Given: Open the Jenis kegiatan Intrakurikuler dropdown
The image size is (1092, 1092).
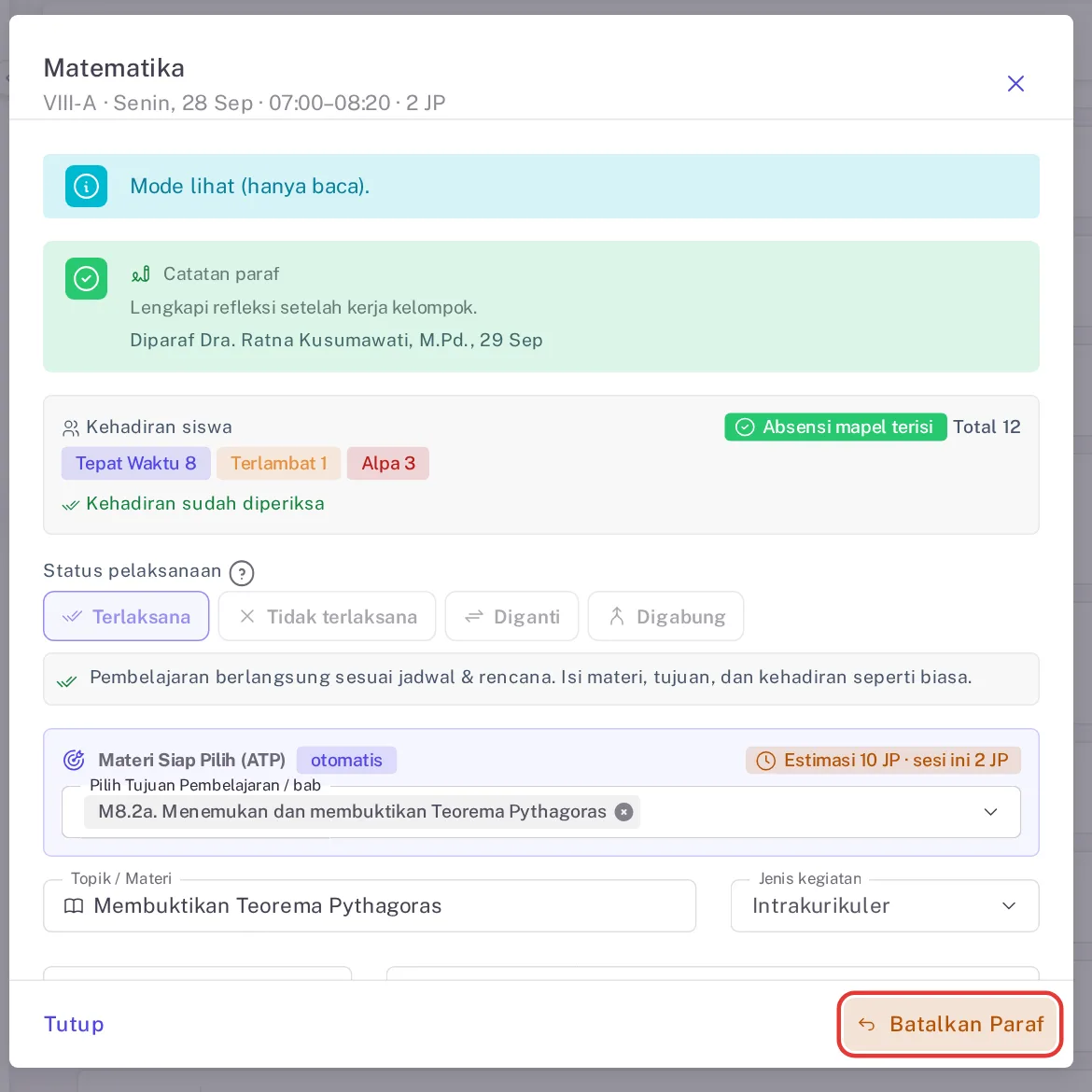Looking at the screenshot, I should (x=885, y=906).
